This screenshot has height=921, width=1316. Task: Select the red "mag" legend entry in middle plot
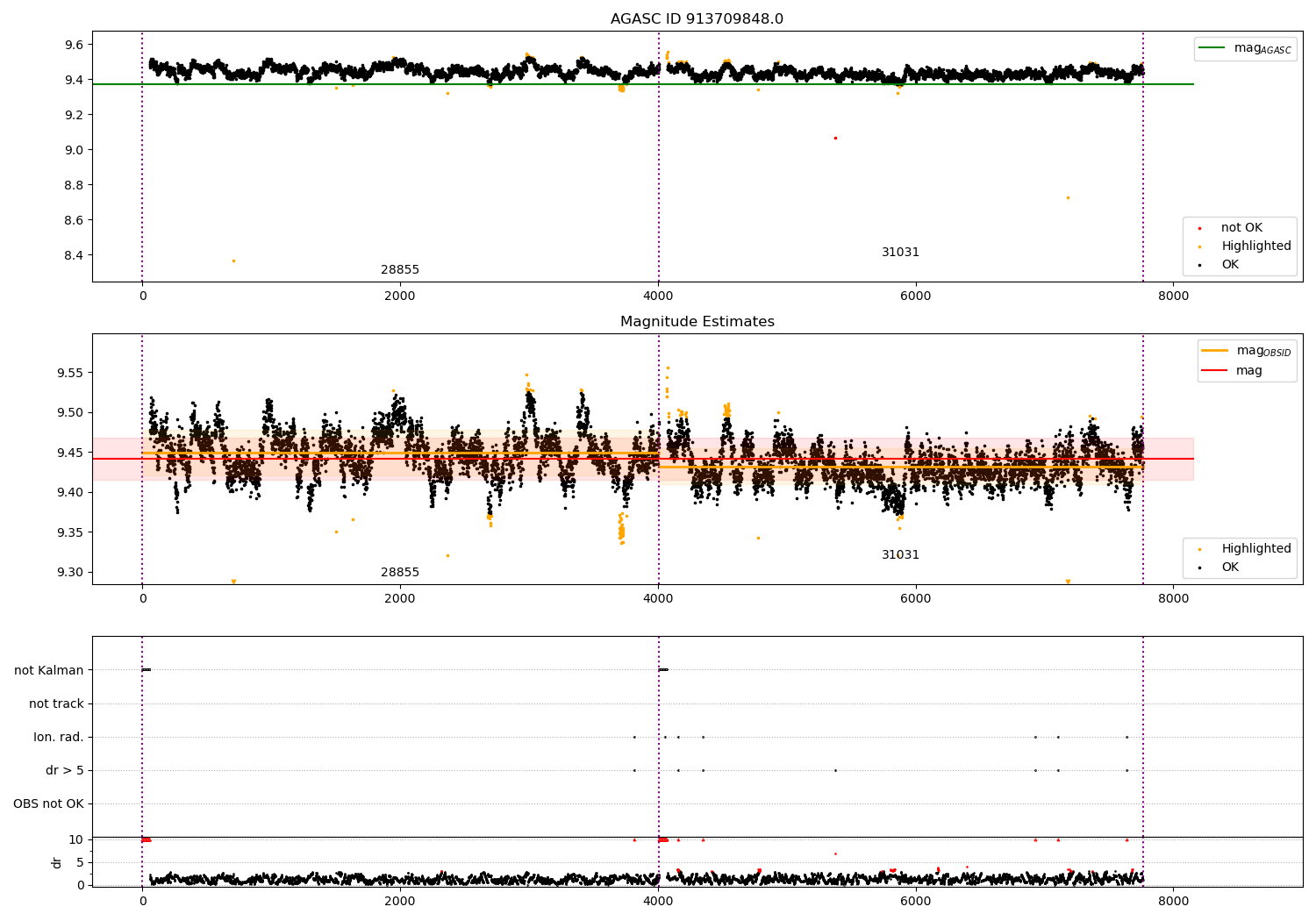point(1233,371)
